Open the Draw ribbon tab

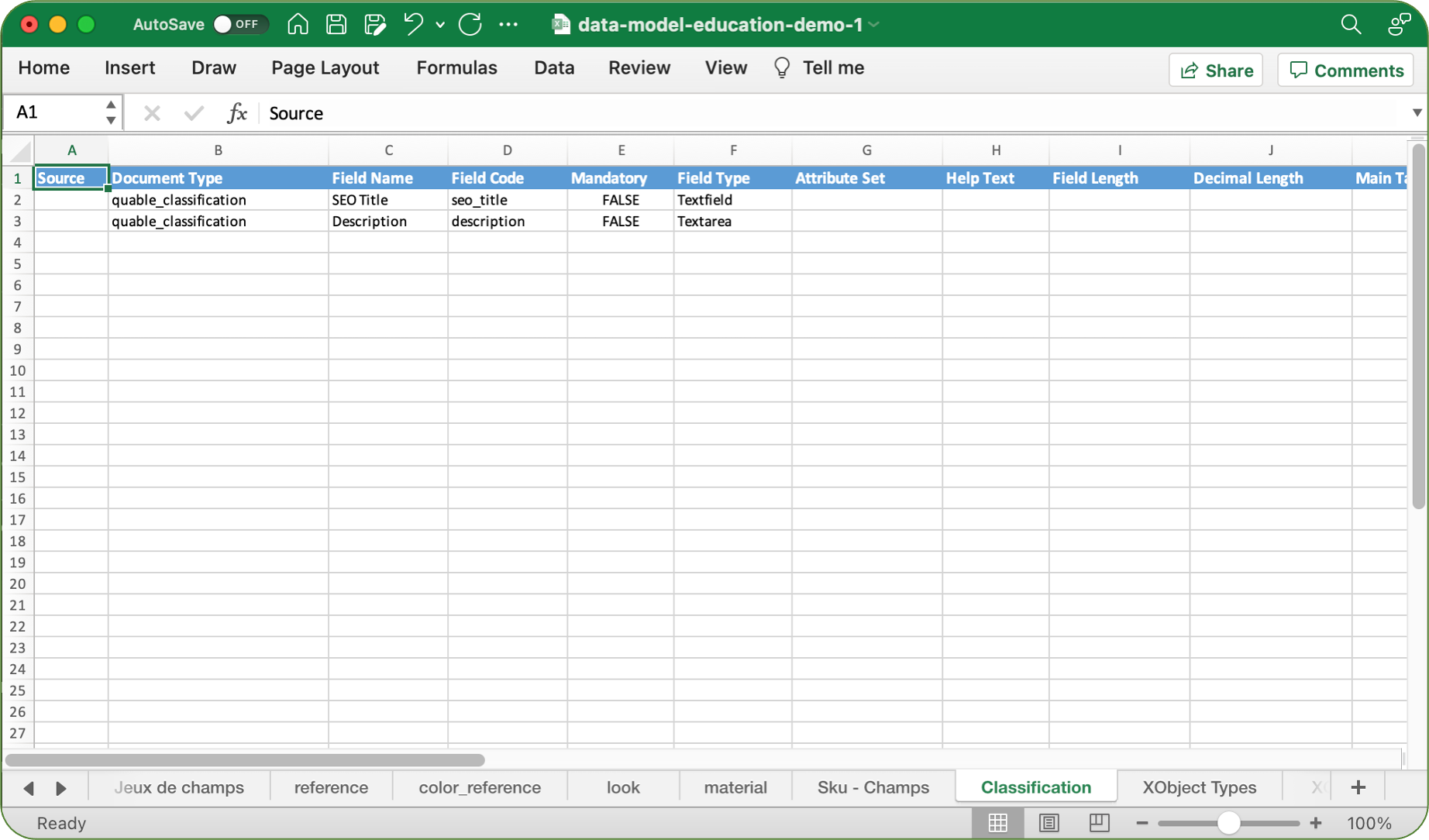214,68
